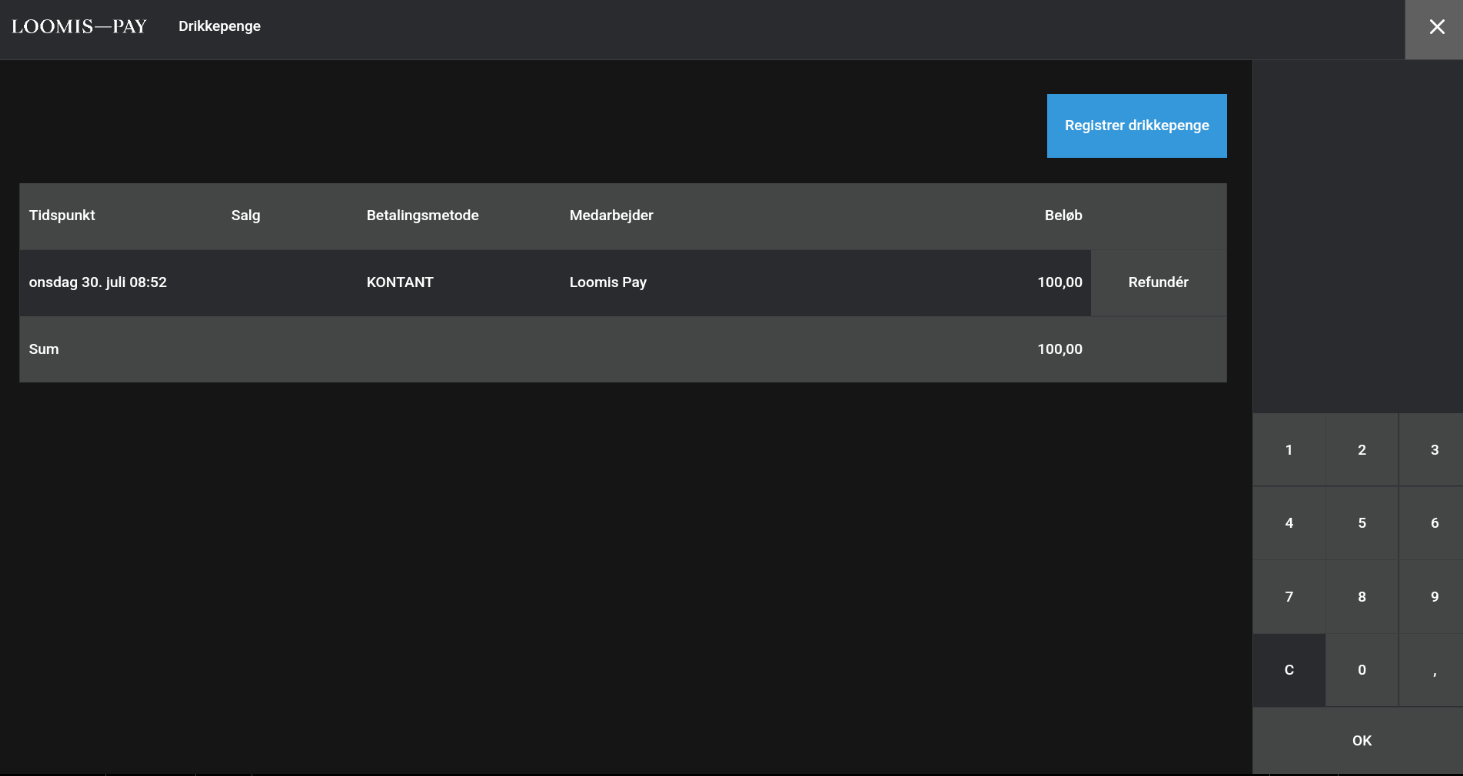Tap the 8 keypad button

1361,597
